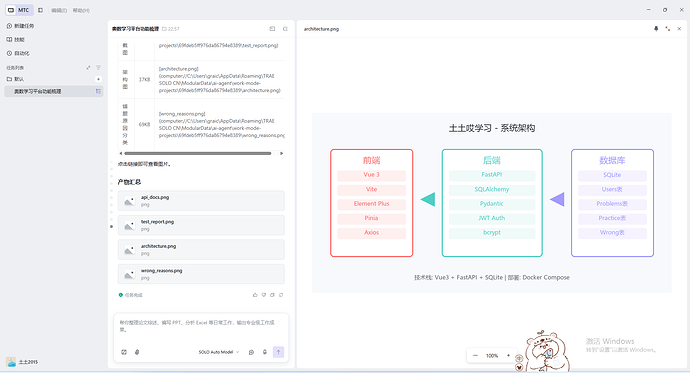Screen dimensions: 690x373
Task: Click the chat history icon beside the model selector
Action: [251, 352]
